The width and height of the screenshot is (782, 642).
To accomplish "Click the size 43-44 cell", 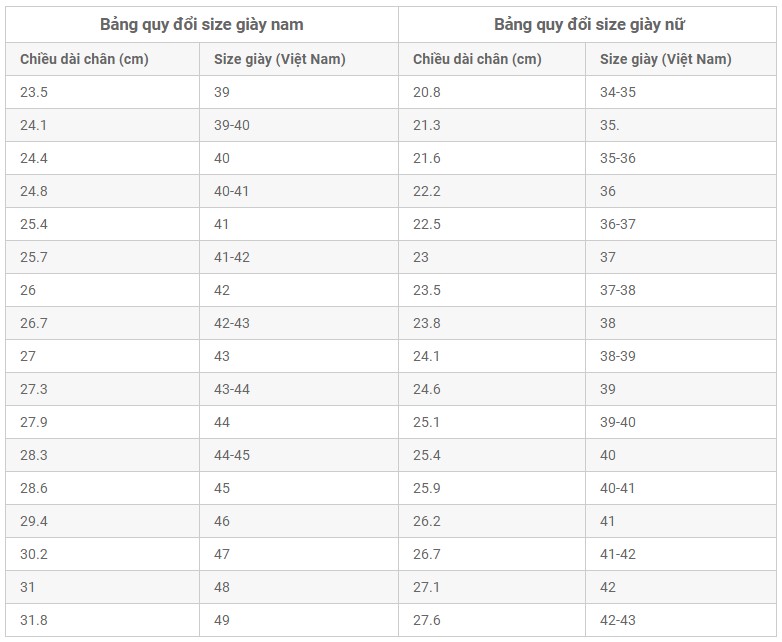I will (x=232, y=389).
